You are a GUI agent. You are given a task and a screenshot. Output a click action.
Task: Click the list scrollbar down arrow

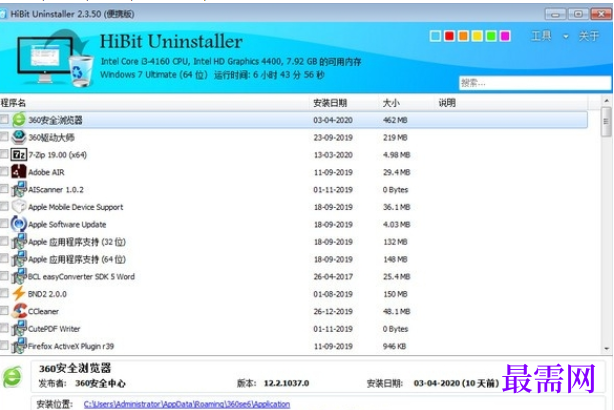pyautogui.click(x=607, y=348)
